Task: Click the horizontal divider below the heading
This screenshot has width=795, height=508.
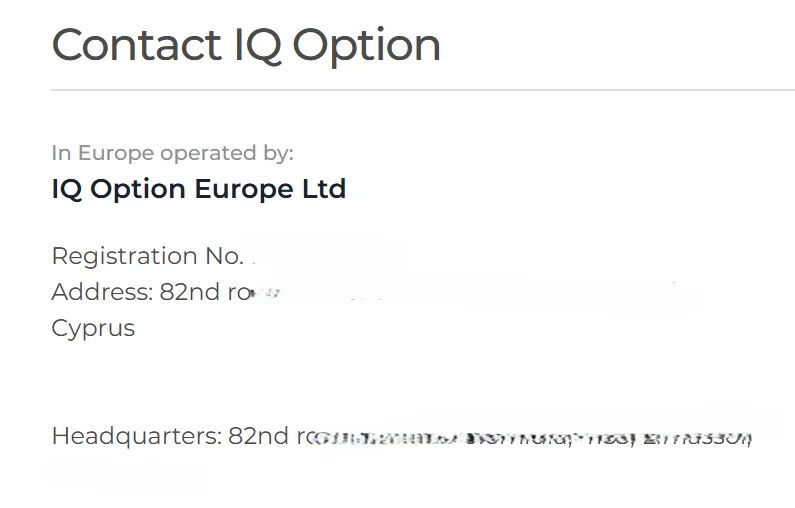Action: tap(420, 90)
